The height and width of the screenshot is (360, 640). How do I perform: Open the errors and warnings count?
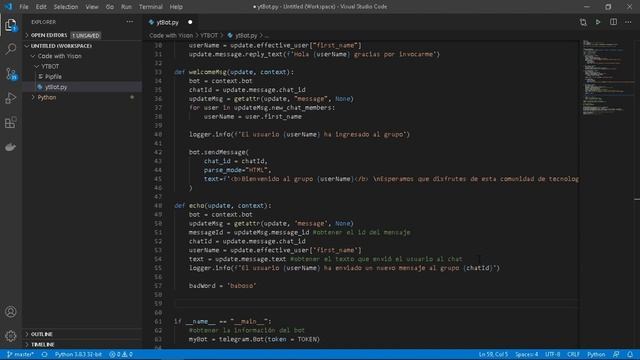[121, 354]
